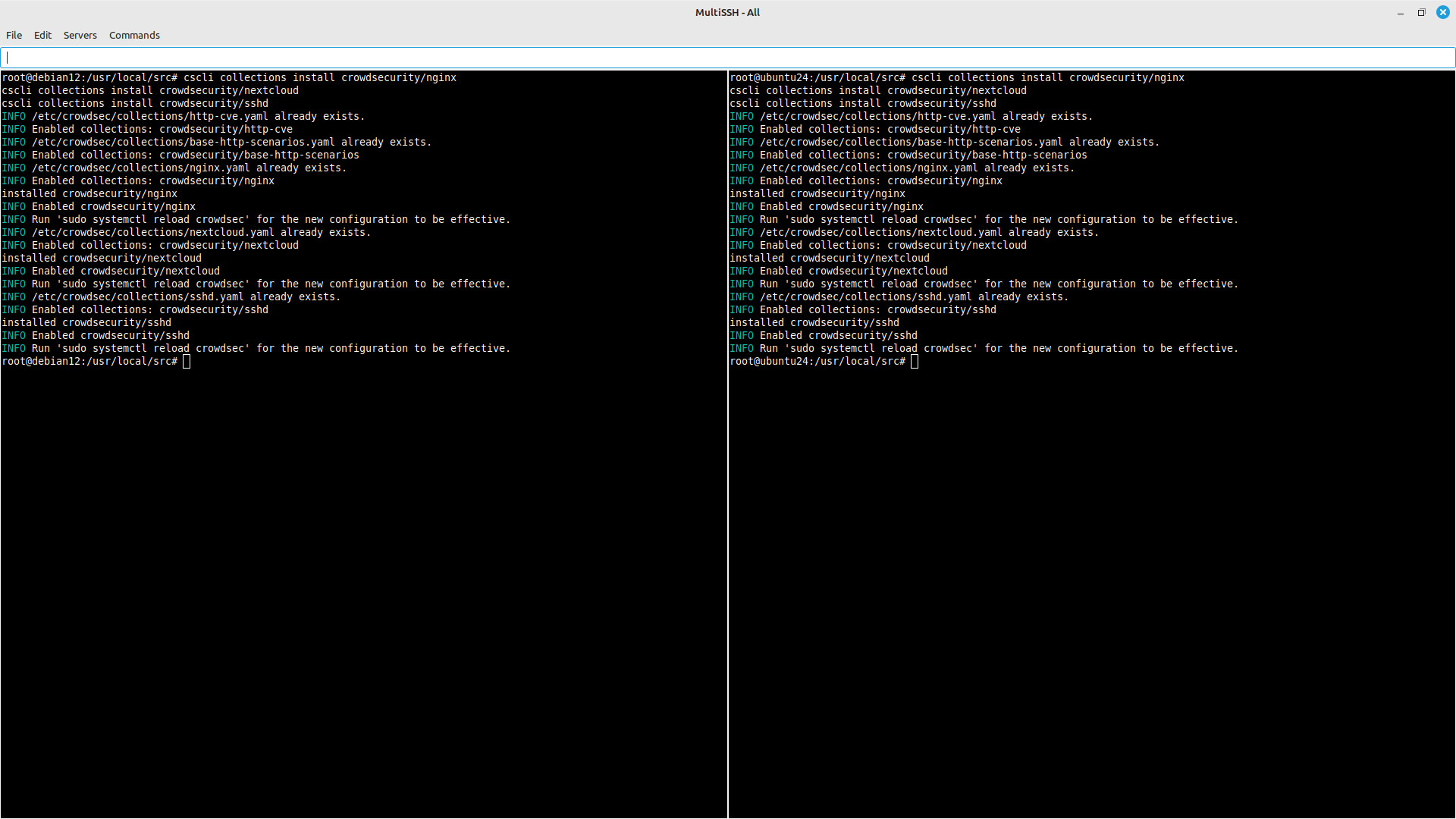
Task: Click the first debian12 line with 'cscli collections install crowdsecurity/nginx'
Action: 229,77
